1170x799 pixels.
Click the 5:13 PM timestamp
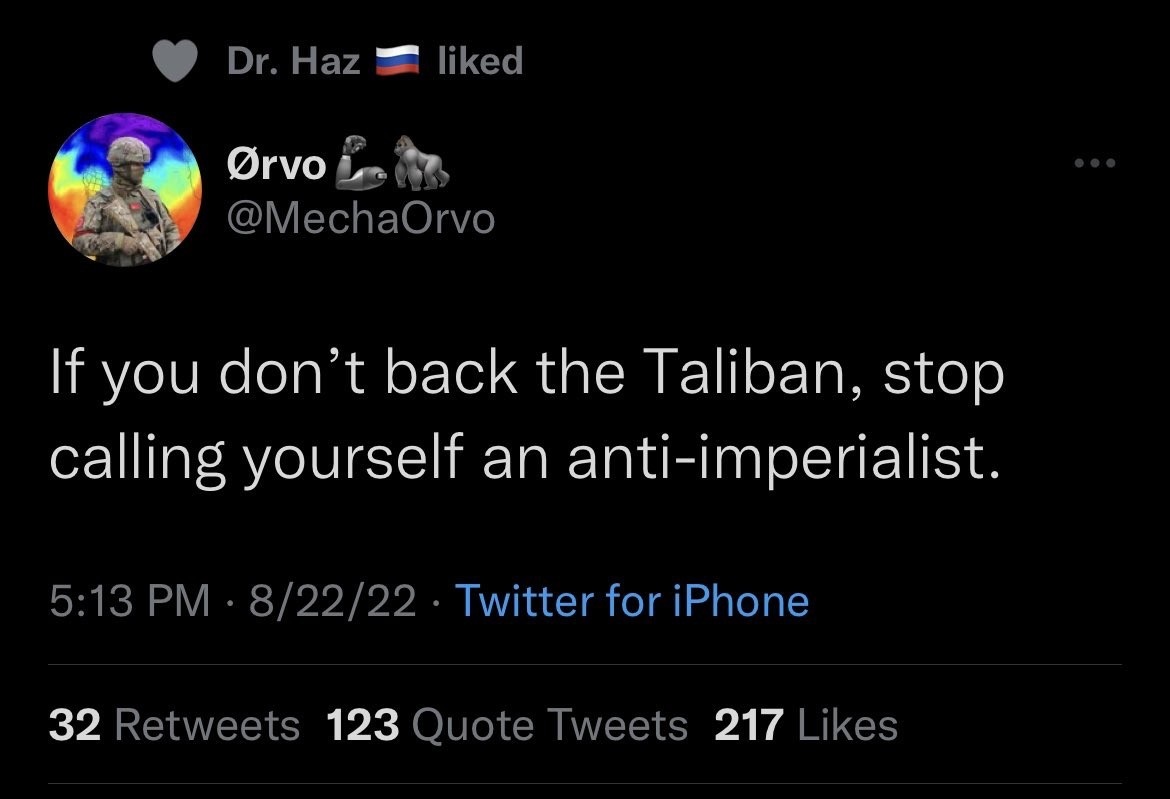[x=121, y=601]
